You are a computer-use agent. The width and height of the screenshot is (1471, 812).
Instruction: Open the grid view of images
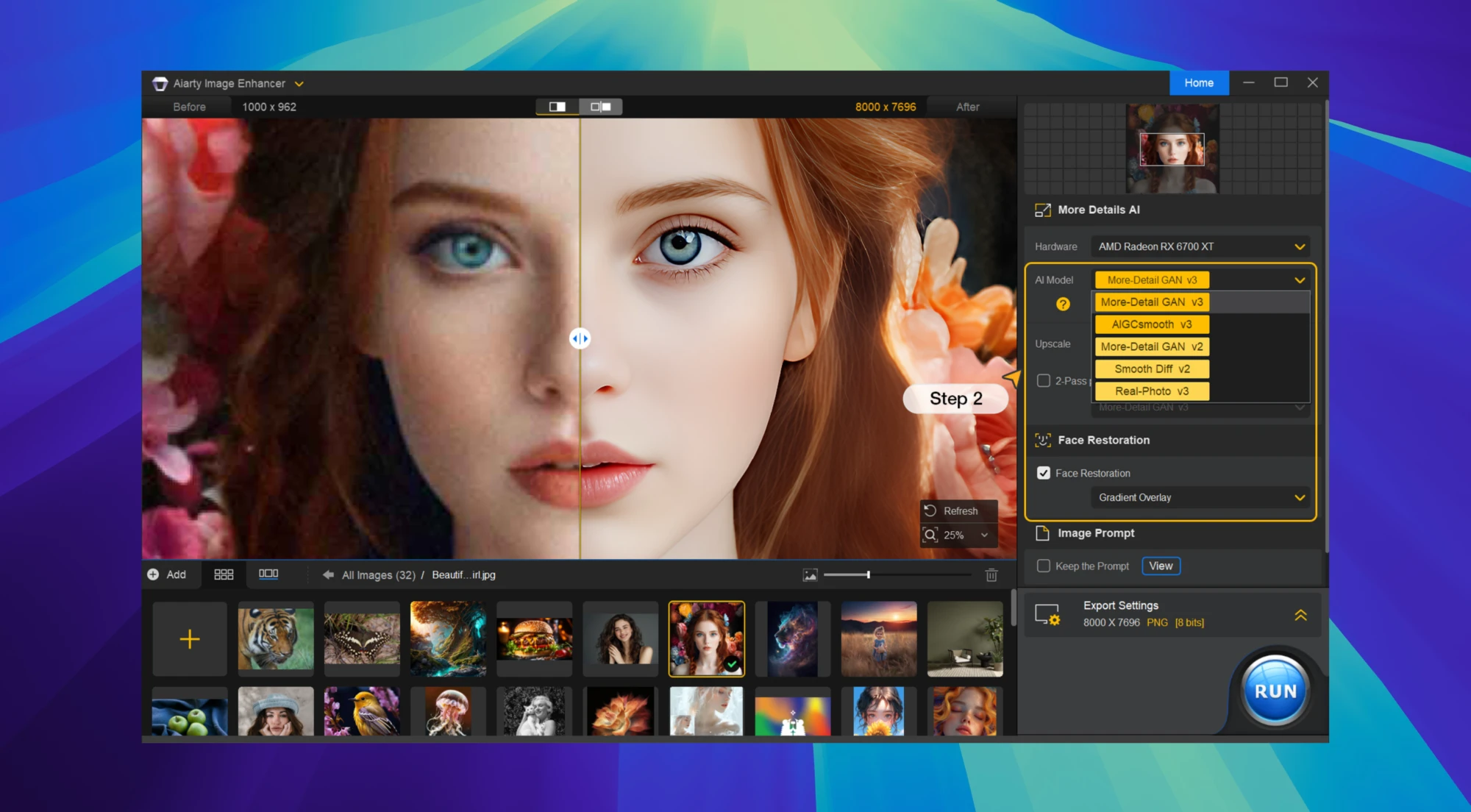pos(224,574)
